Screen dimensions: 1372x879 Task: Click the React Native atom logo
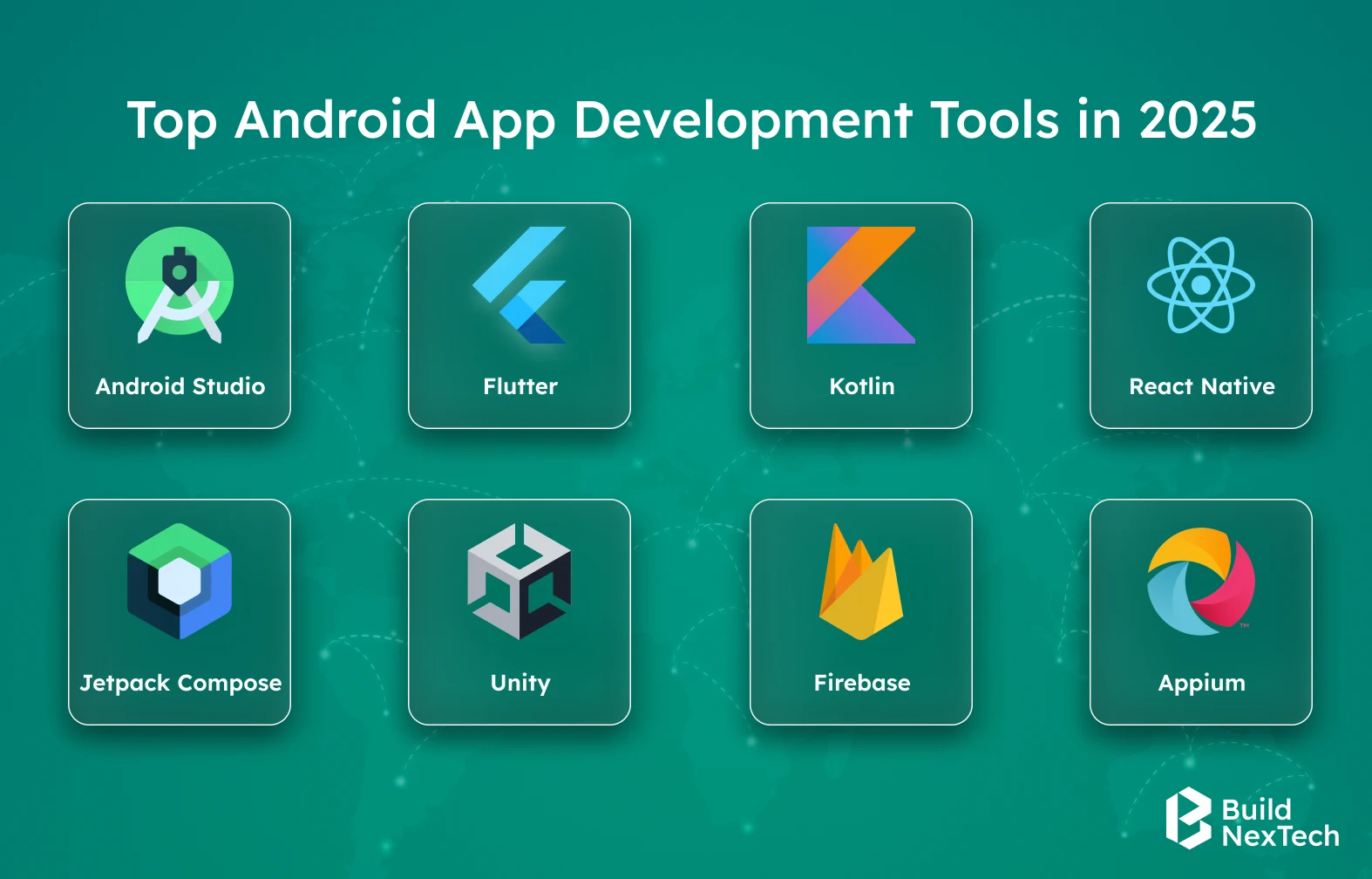point(1201,285)
